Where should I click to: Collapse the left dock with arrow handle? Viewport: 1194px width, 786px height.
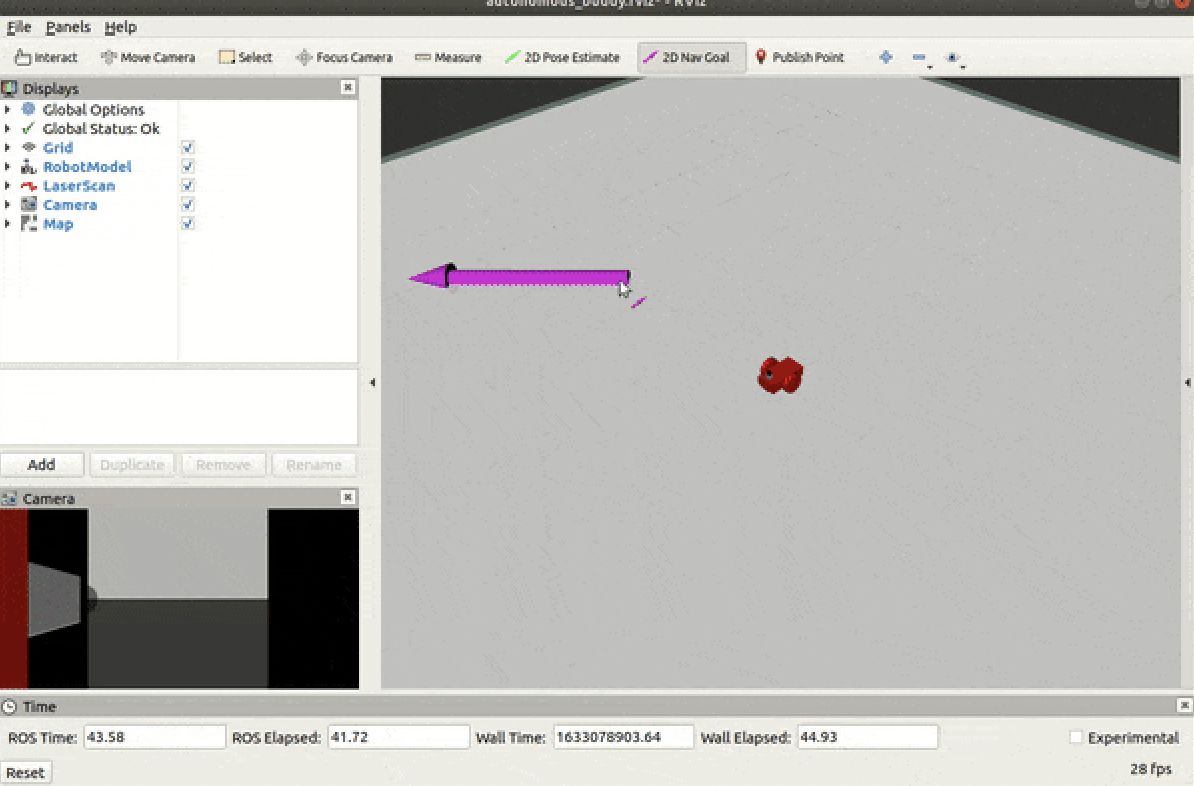tap(372, 382)
